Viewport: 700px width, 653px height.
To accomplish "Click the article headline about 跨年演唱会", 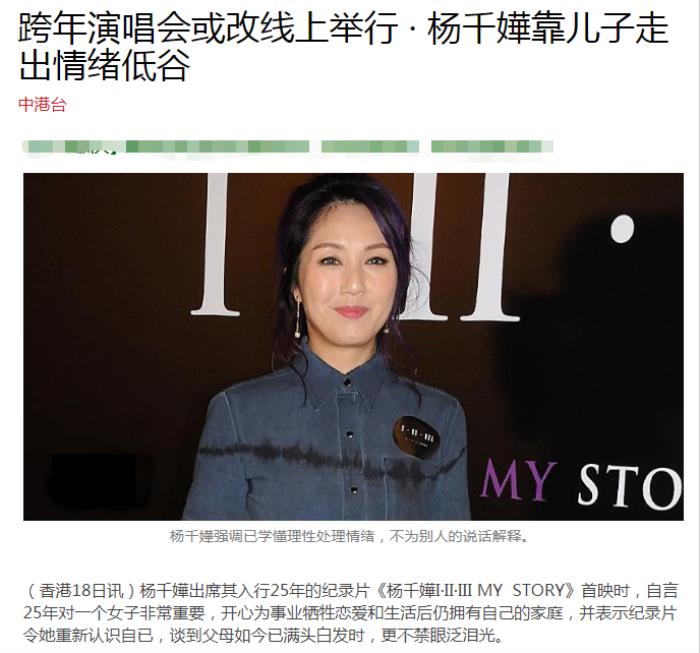I will [x=343, y=47].
